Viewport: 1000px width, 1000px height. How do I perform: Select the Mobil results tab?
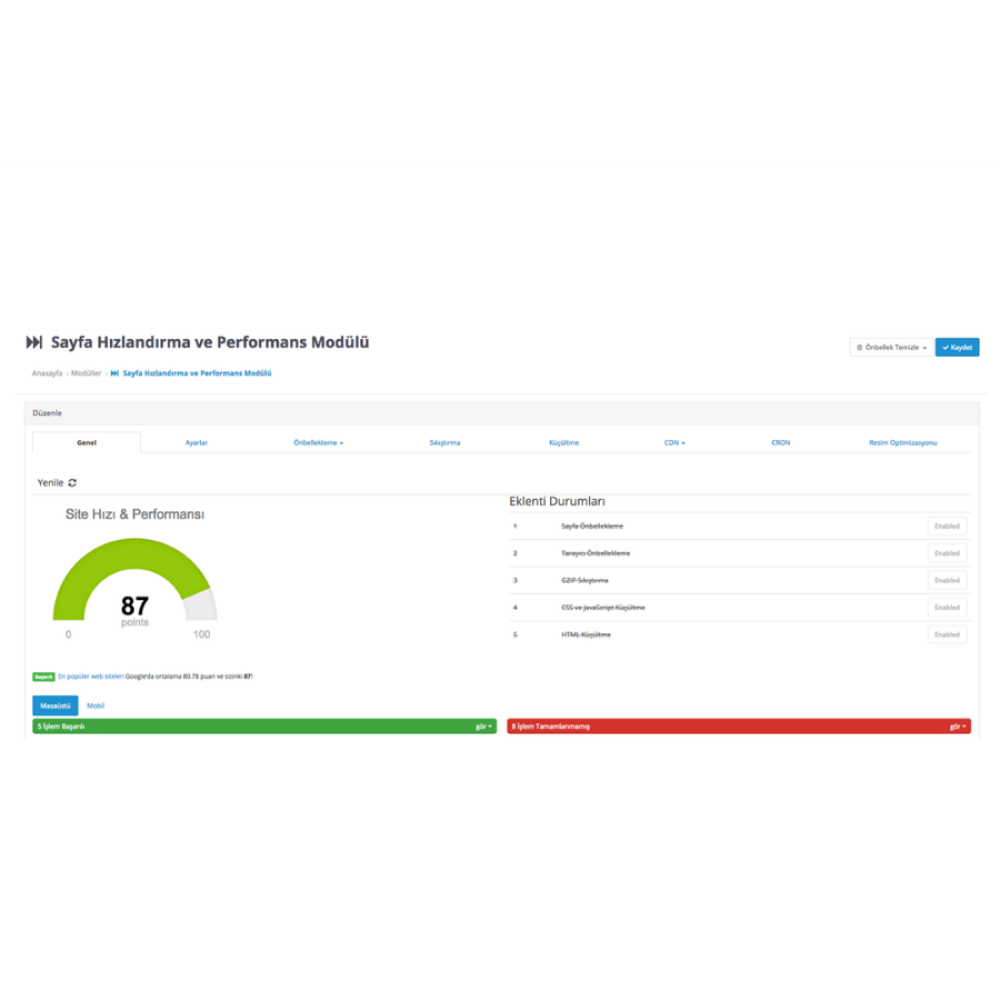tap(96, 706)
